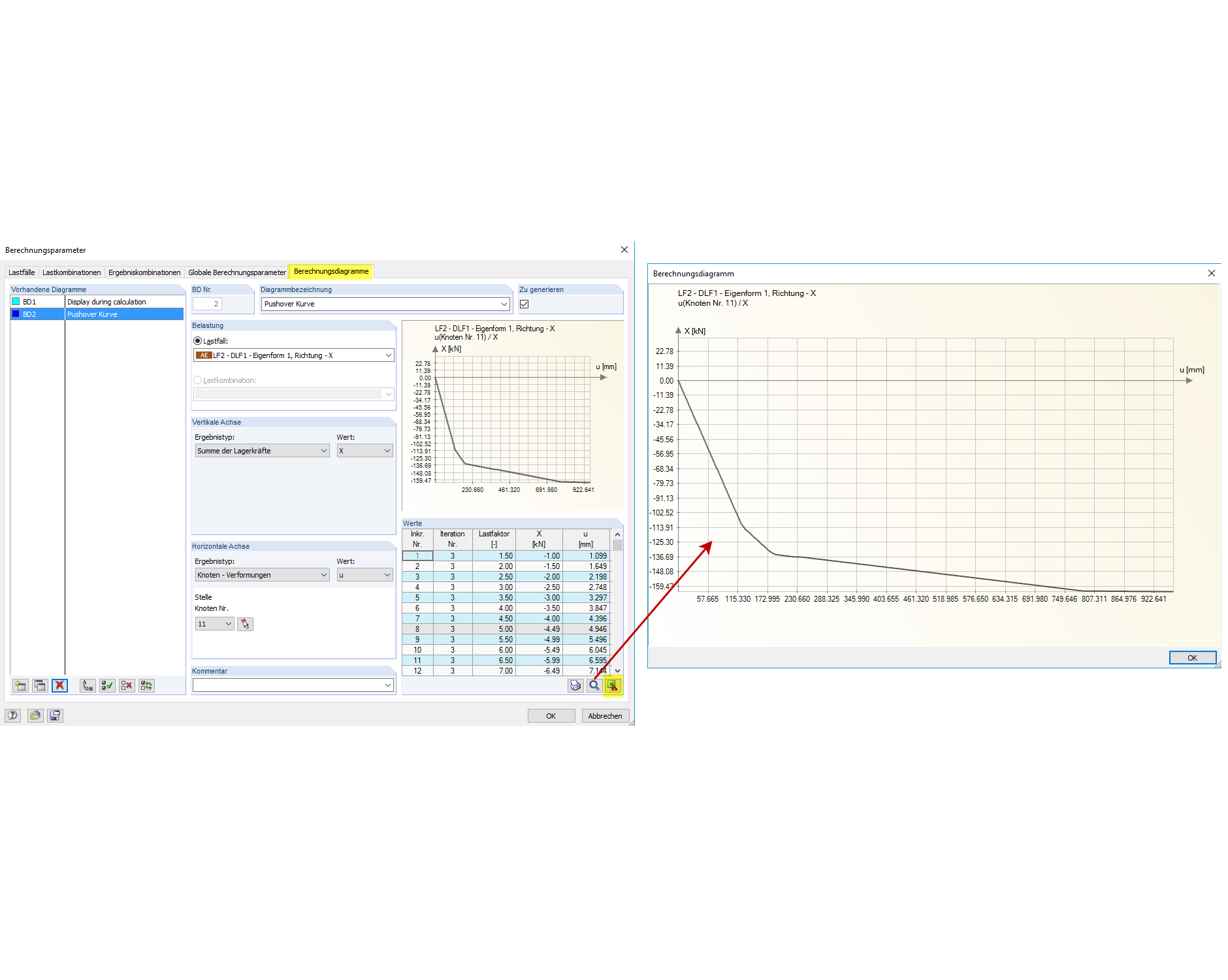Click the Abbrechen button
The height and width of the screenshot is (980, 1228).
(x=606, y=716)
